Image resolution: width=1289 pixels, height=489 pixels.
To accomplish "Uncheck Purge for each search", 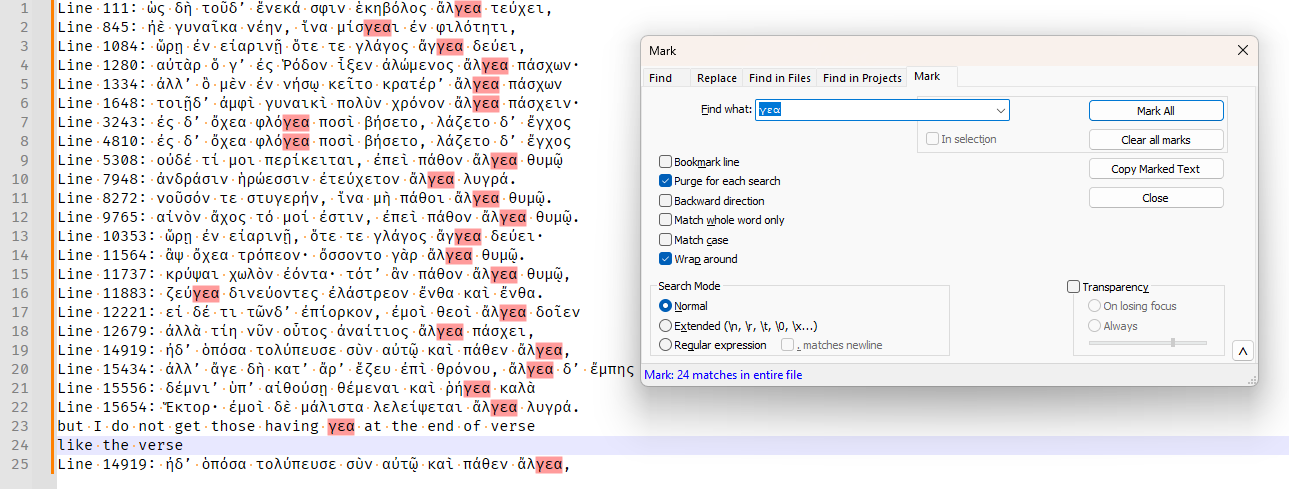I will pyautogui.click(x=666, y=181).
